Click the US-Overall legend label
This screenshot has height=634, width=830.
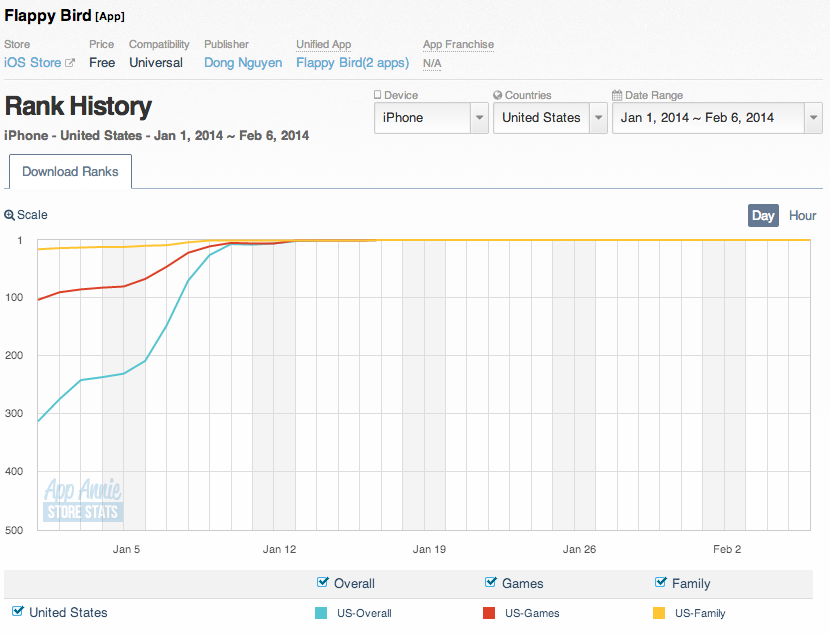click(364, 613)
